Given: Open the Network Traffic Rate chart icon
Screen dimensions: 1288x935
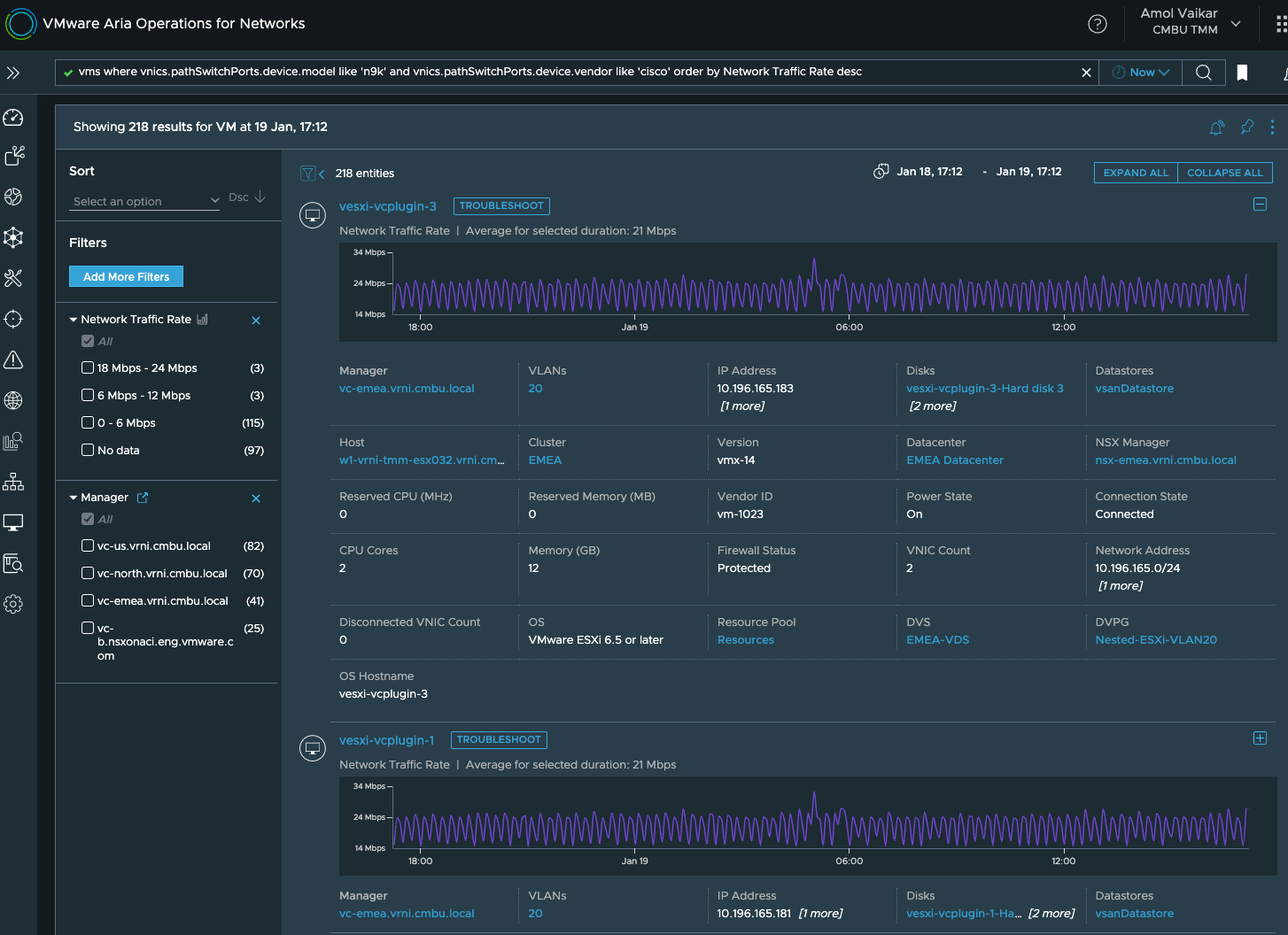Looking at the screenshot, I should click(x=202, y=319).
